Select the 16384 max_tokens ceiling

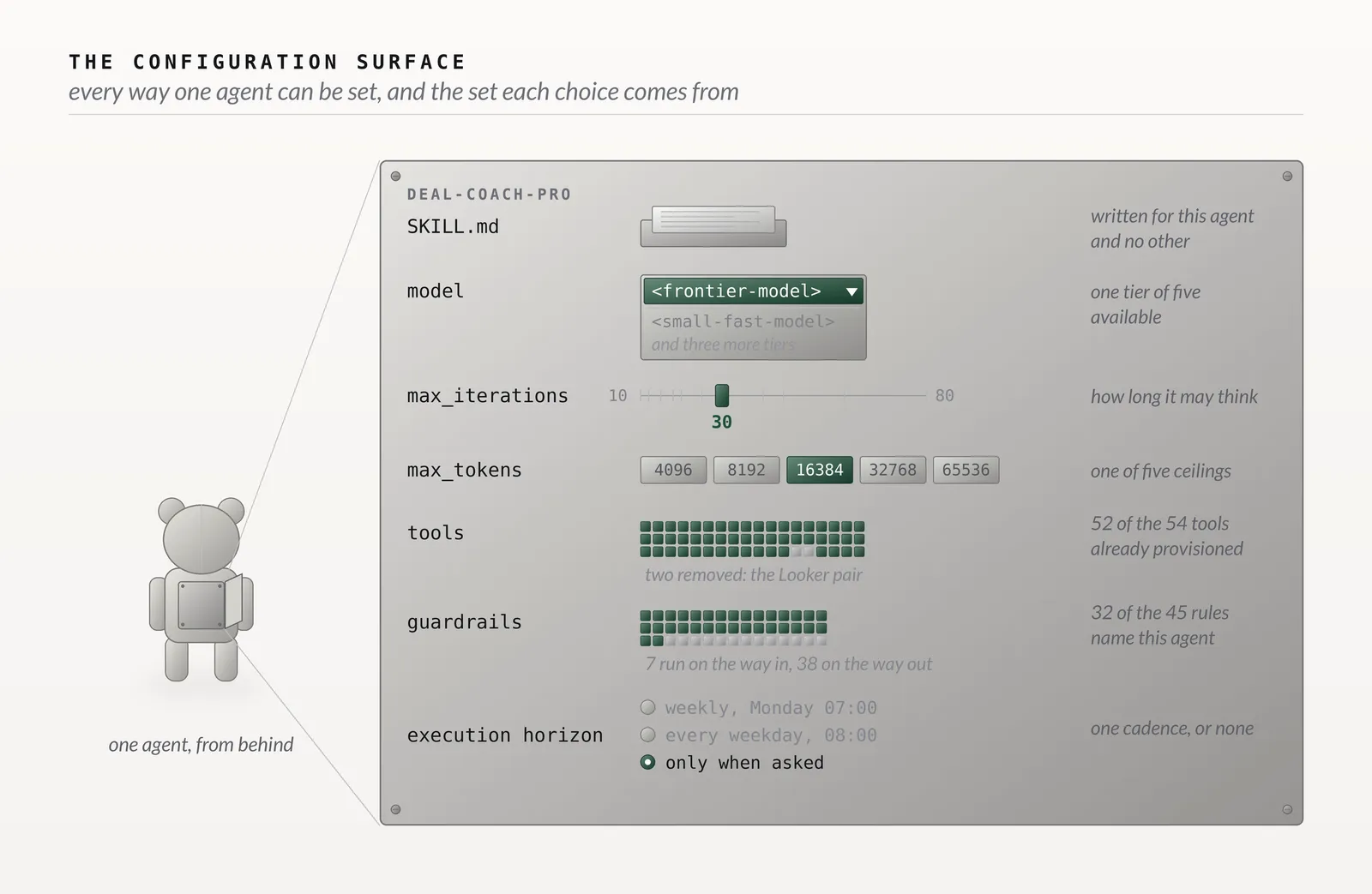tap(820, 470)
